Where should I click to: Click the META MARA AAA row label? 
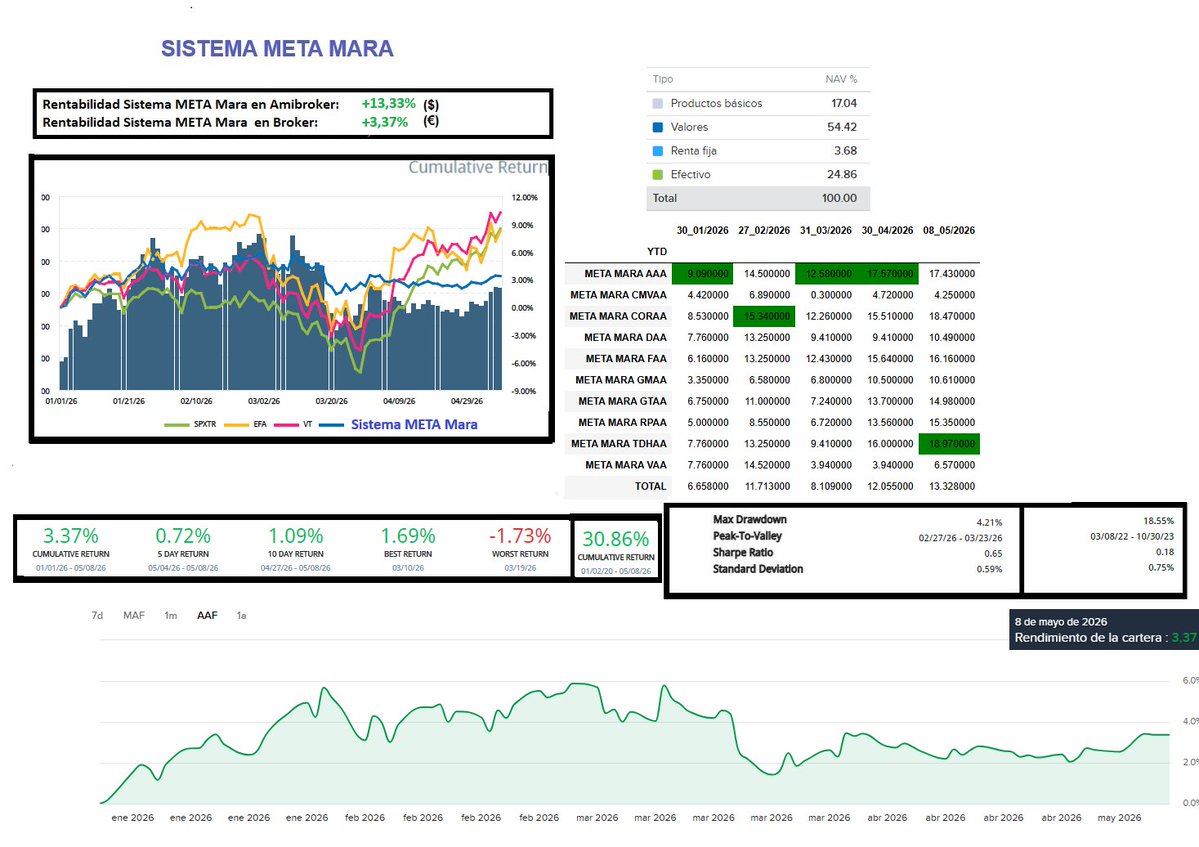pos(625,274)
